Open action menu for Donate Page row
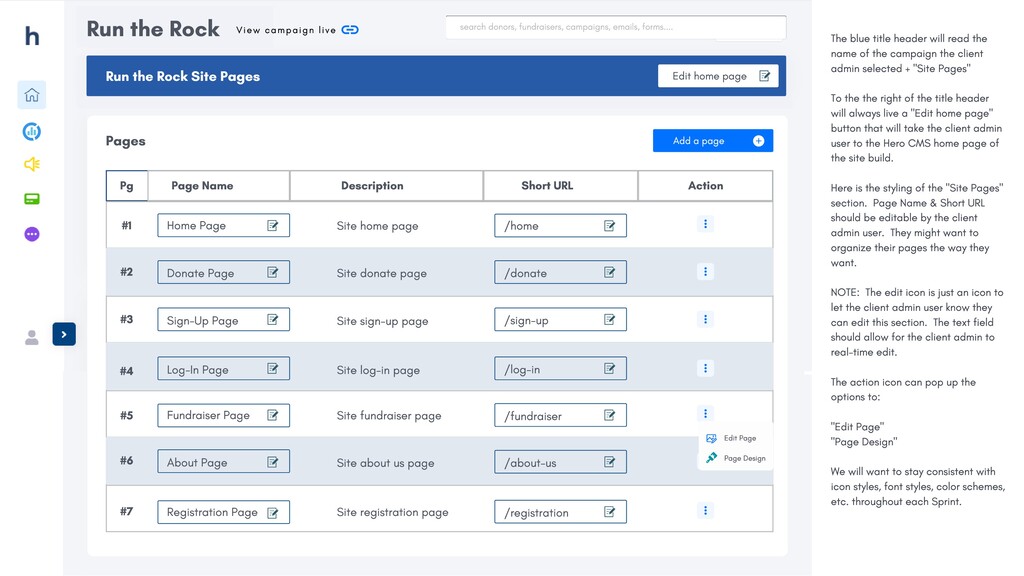This screenshot has height=576, width=1024. click(705, 271)
